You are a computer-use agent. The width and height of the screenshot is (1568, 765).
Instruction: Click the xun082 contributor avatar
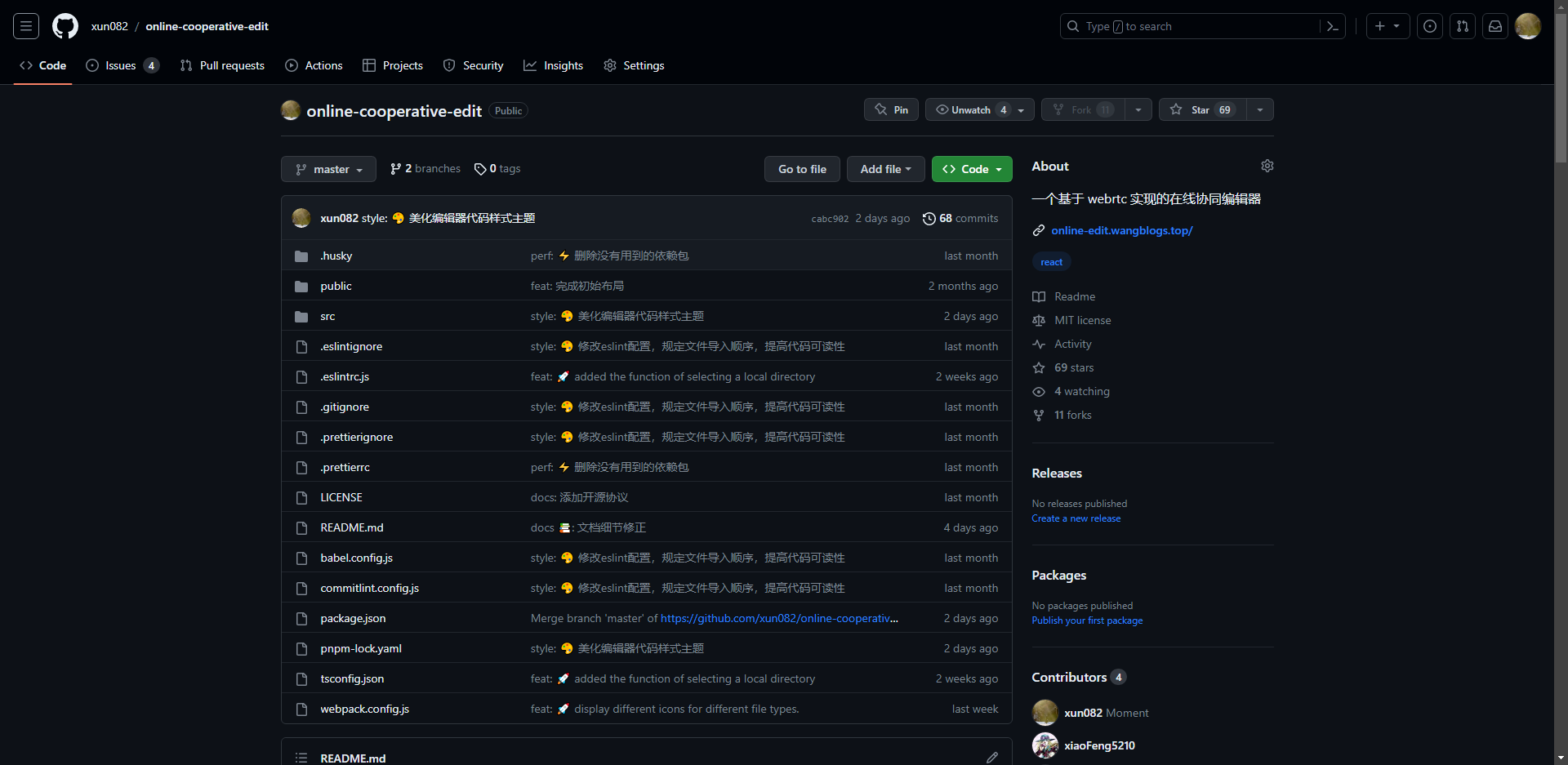pos(1045,713)
